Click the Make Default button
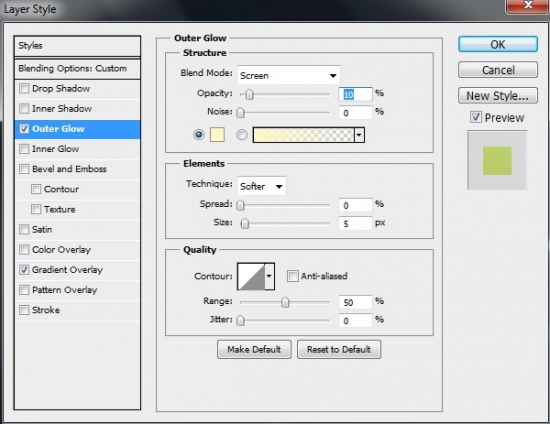Screen dimensions: 550x424 (x=254, y=349)
